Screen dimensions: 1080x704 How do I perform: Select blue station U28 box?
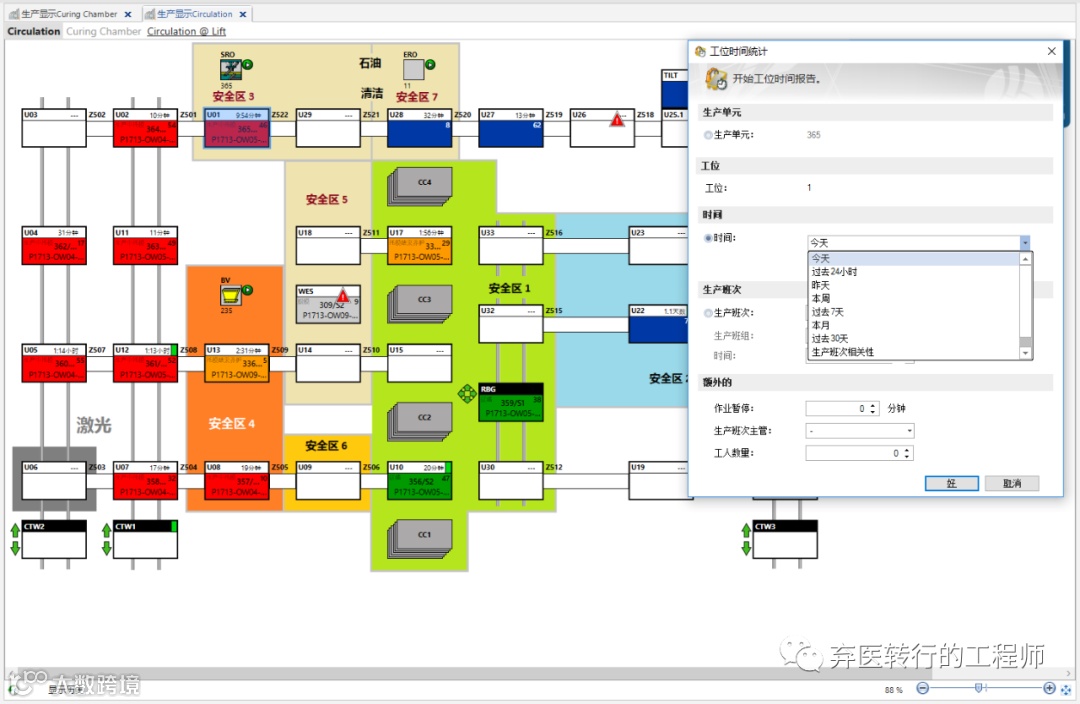(419, 128)
